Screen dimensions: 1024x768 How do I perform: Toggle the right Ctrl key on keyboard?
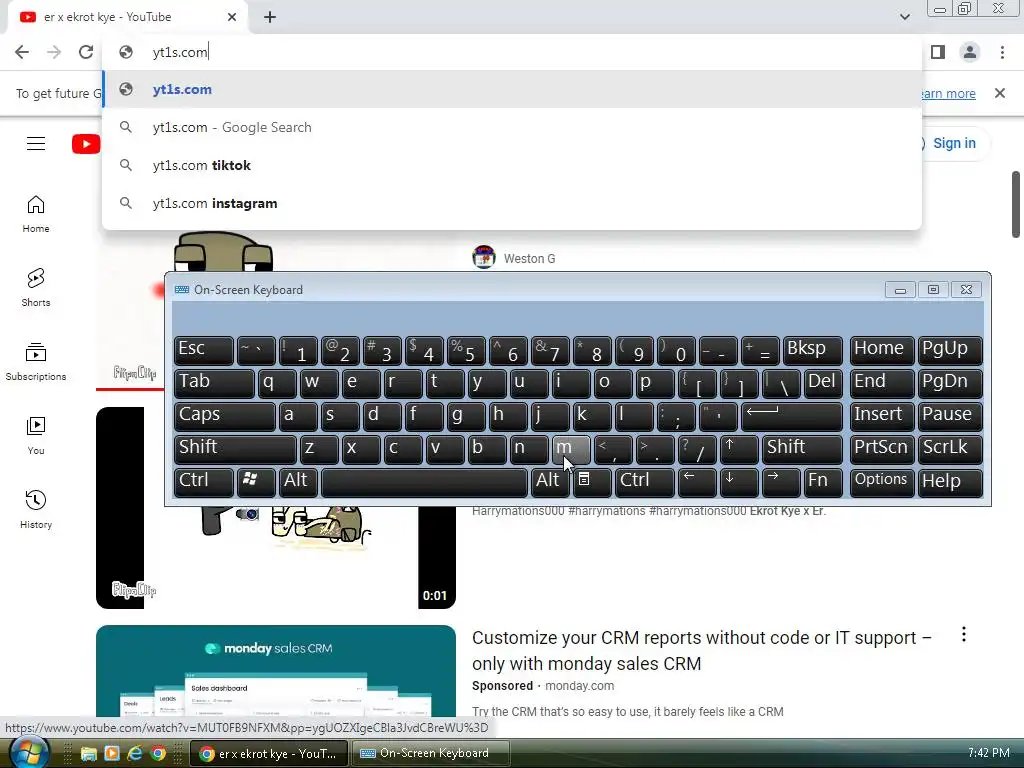[x=645, y=482]
